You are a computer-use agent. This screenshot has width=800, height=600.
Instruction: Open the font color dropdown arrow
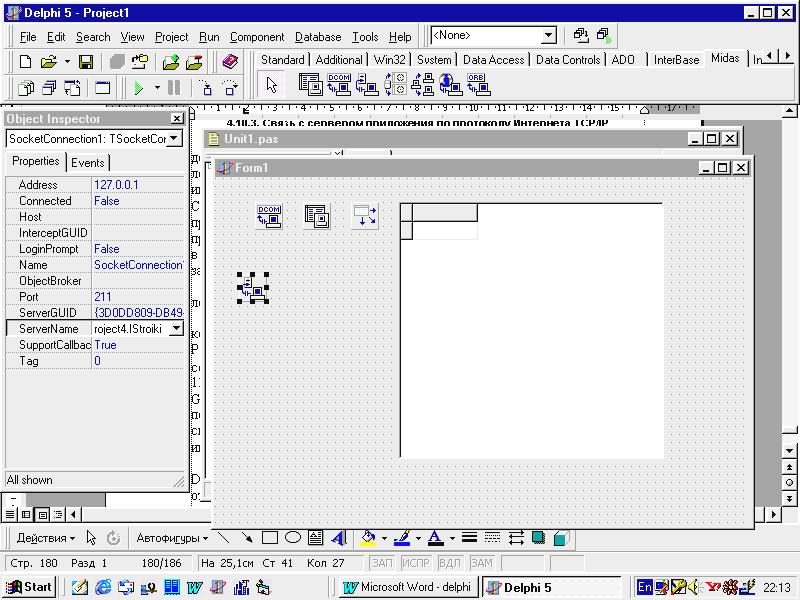coord(452,538)
